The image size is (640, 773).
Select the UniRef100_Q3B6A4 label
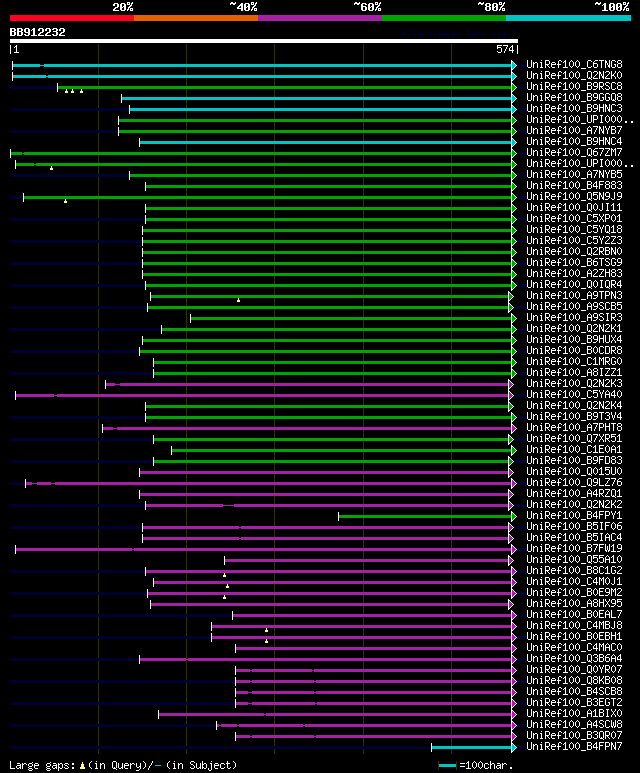pyautogui.click(x=574, y=659)
